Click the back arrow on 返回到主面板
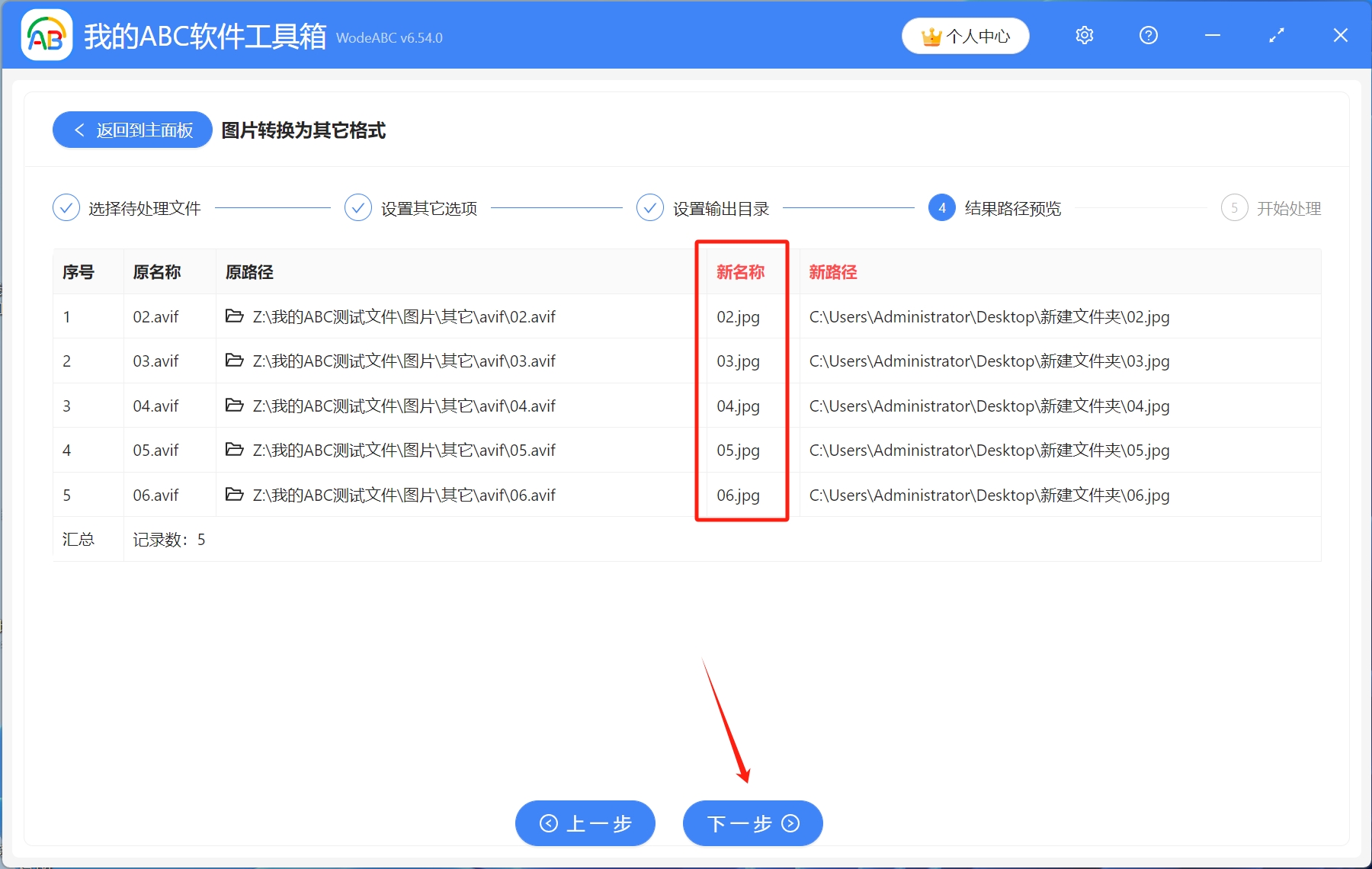 pyautogui.click(x=79, y=130)
